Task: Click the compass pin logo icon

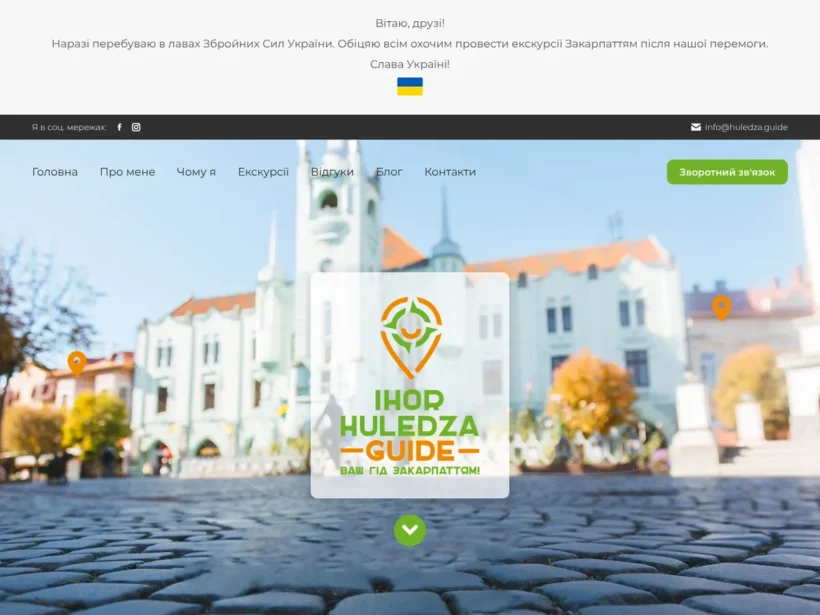Action: (x=411, y=337)
